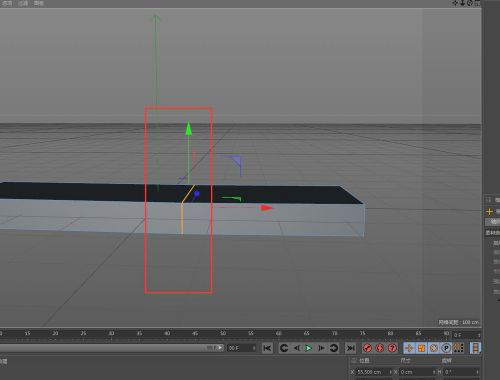The height and width of the screenshot is (380, 500).
Task: Toggle position keyframe recording icon
Action: [x=409, y=348]
